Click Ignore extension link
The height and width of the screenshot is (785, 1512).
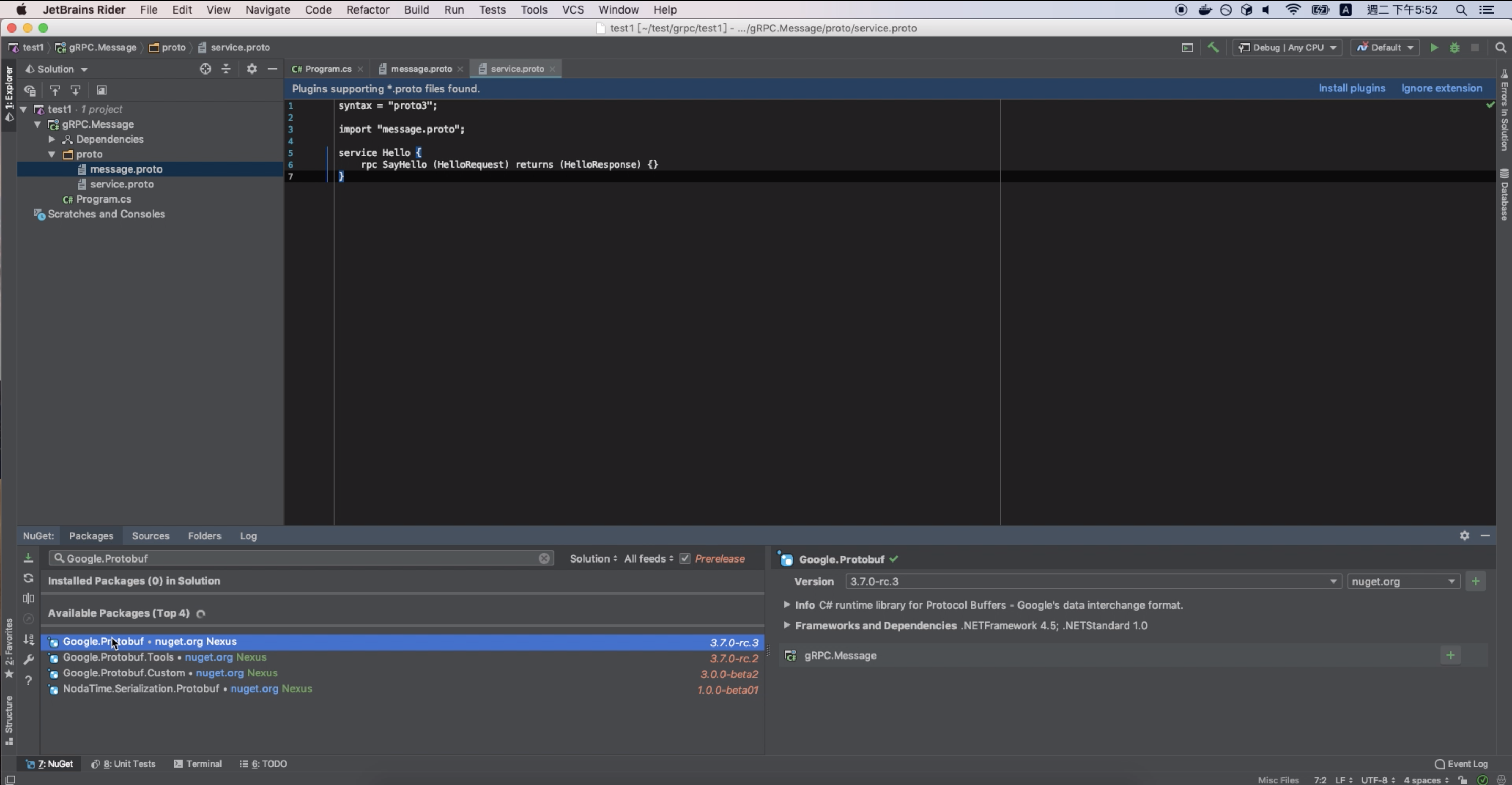click(x=1442, y=88)
